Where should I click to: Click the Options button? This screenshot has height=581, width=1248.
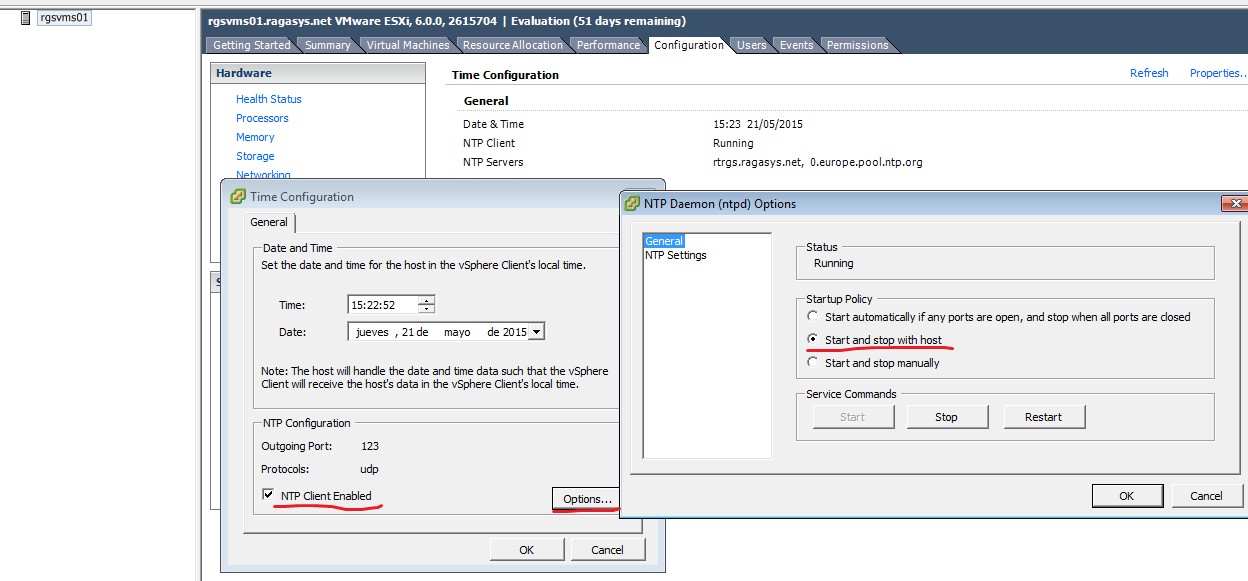(585, 499)
